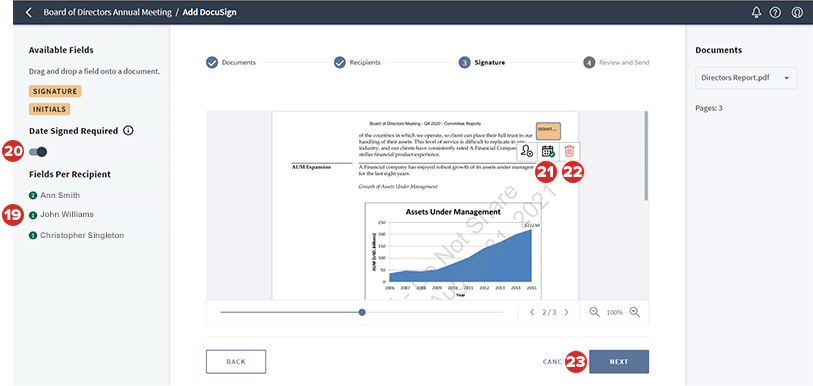This screenshot has height=386, width=813.
Task: Select the Recipients step
Action: (x=358, y=62)
